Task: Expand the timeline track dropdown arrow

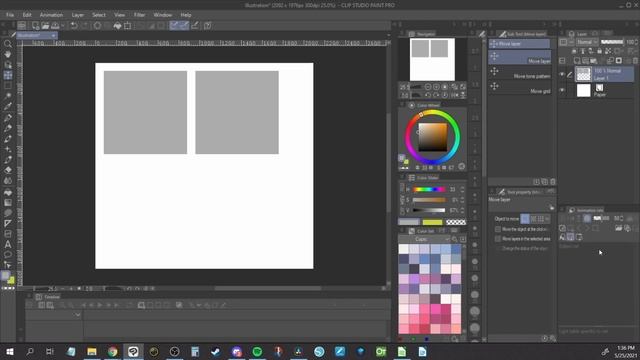Action: coord(78,315)
